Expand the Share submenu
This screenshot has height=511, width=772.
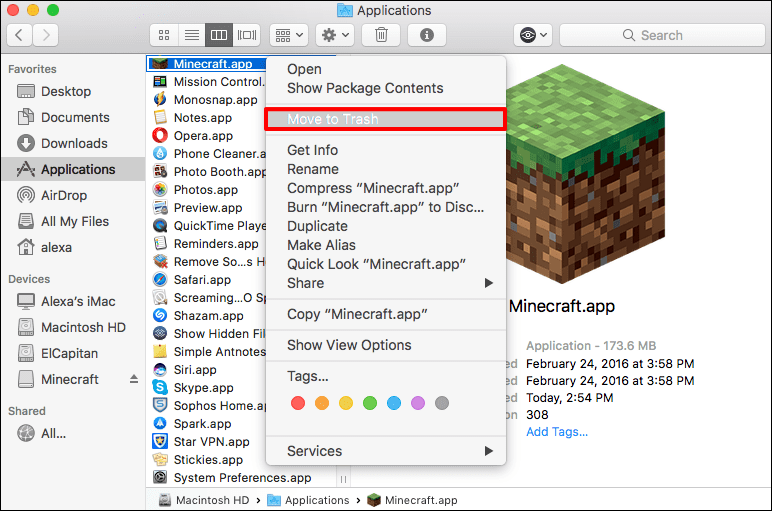(386, 283)
